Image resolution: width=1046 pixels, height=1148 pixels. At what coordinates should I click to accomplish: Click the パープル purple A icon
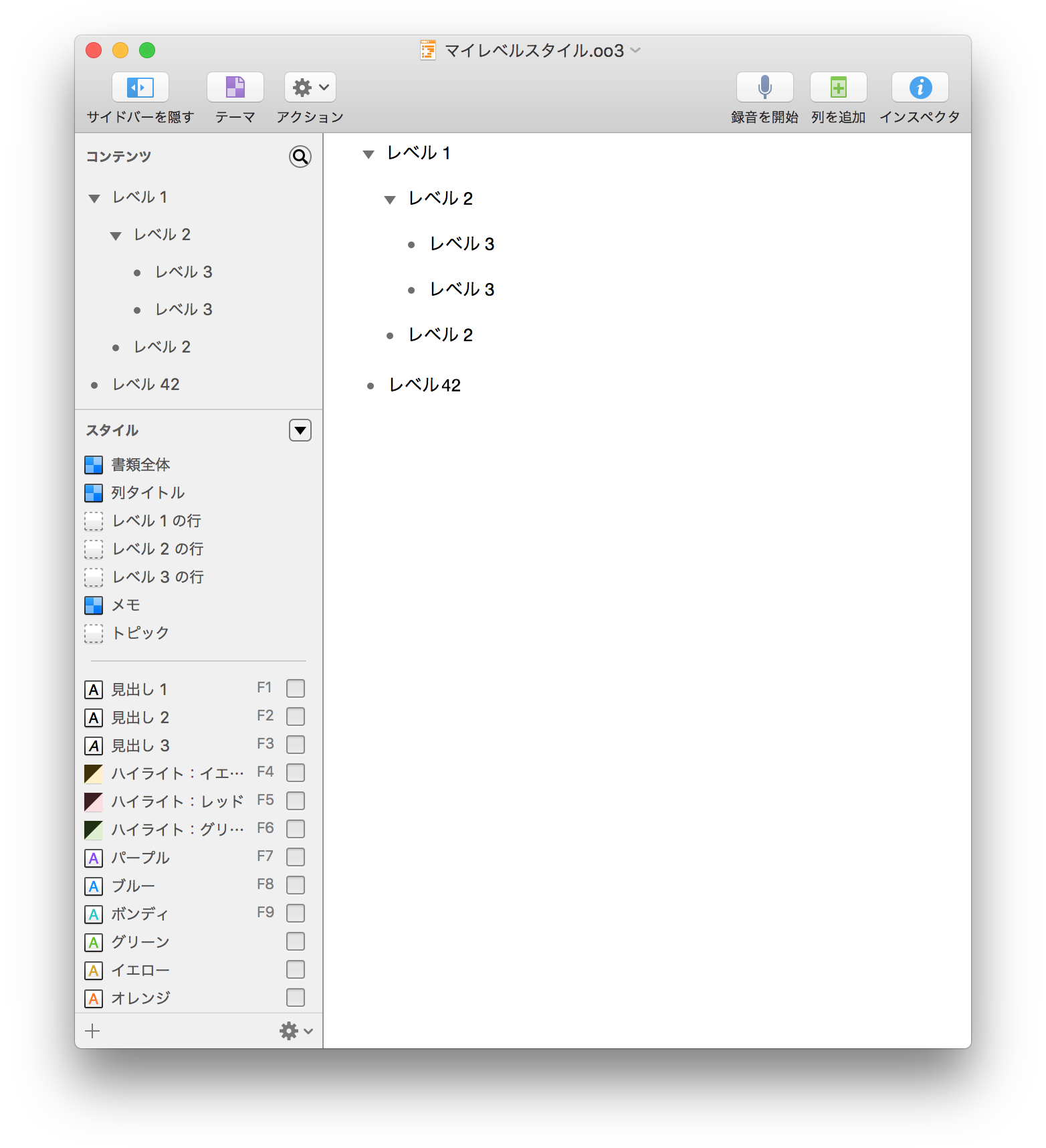[x=94, y=858]
